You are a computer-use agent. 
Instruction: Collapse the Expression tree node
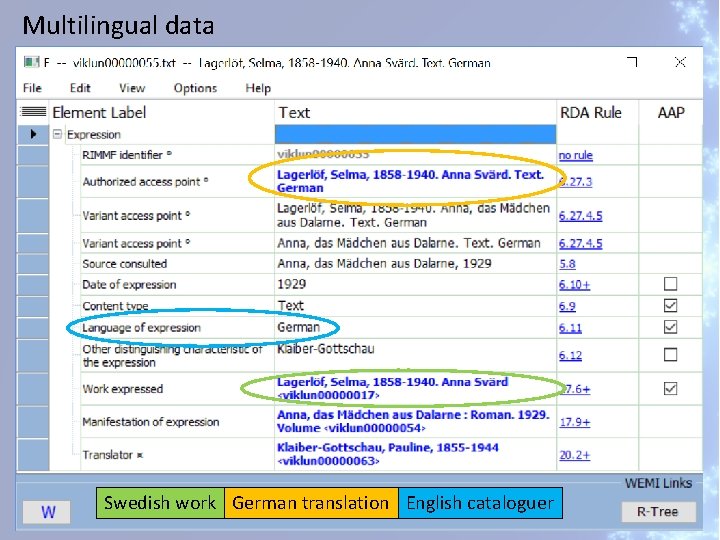pos(57,134)
